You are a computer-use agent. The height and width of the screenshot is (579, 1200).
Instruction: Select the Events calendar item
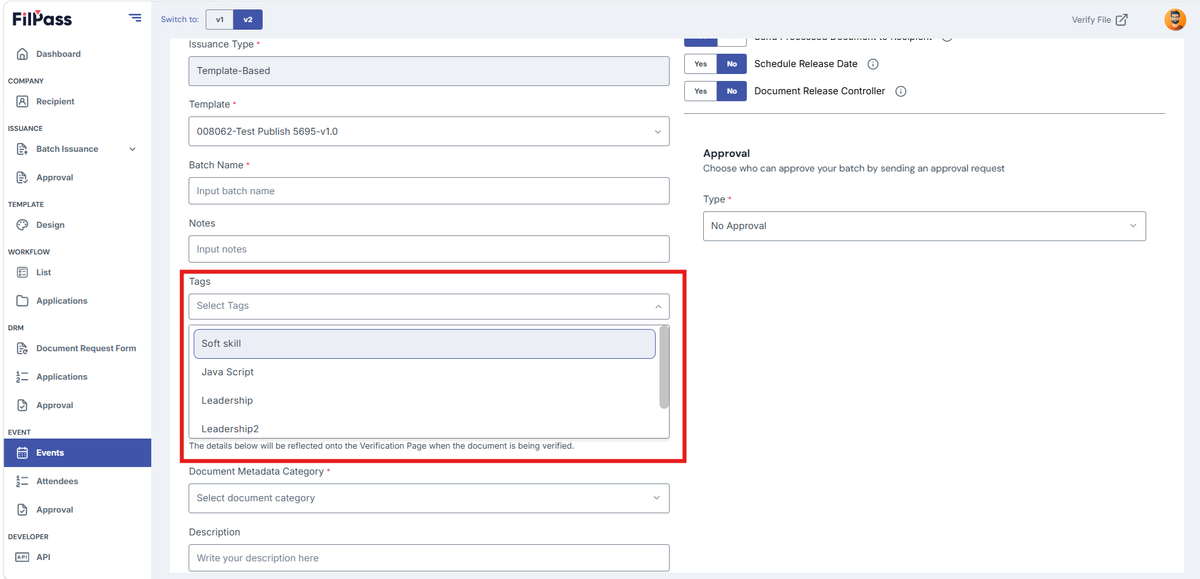[x=76, y=453]
